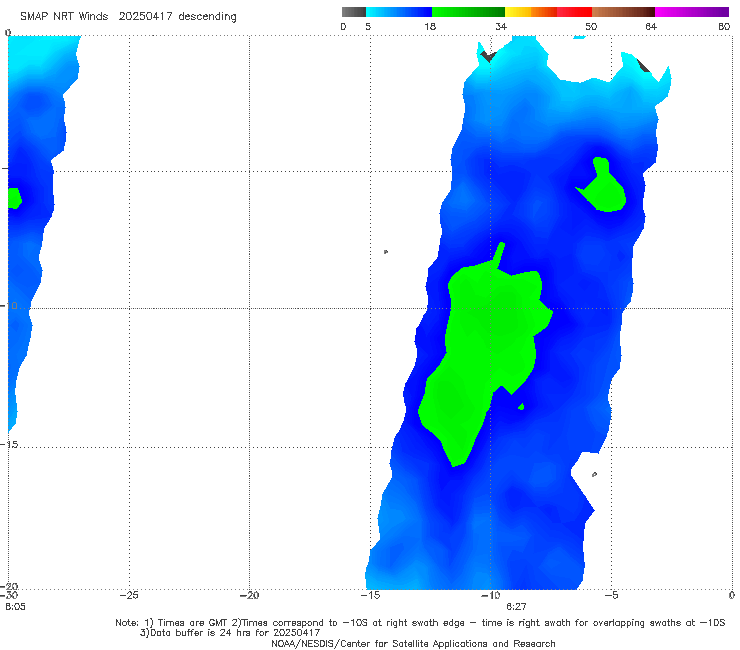Viewport: 740px width, 650px height.
Task: Click the longitude axis label '-15'
Action: coord(370,595)
